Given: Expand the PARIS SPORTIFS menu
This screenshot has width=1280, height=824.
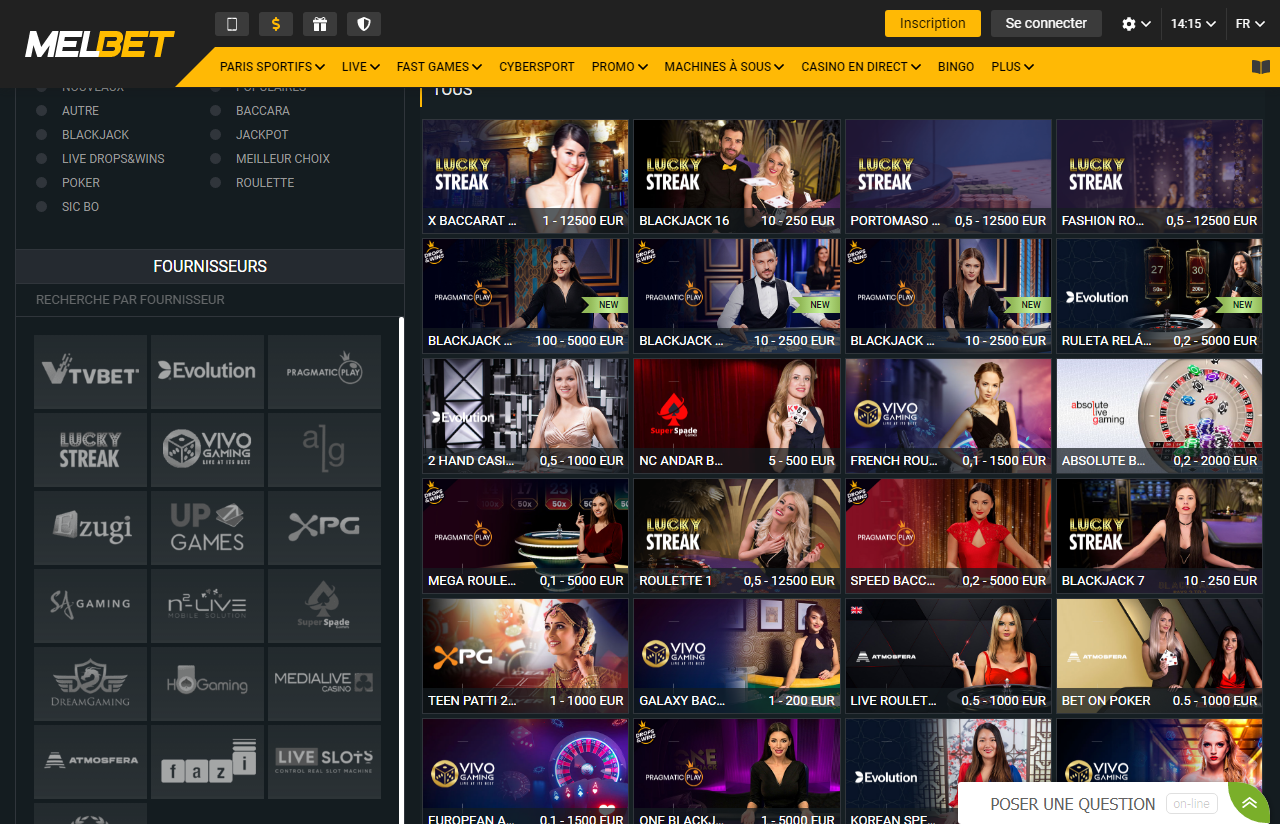Looking at the screenshot, I should coord(272,67).
